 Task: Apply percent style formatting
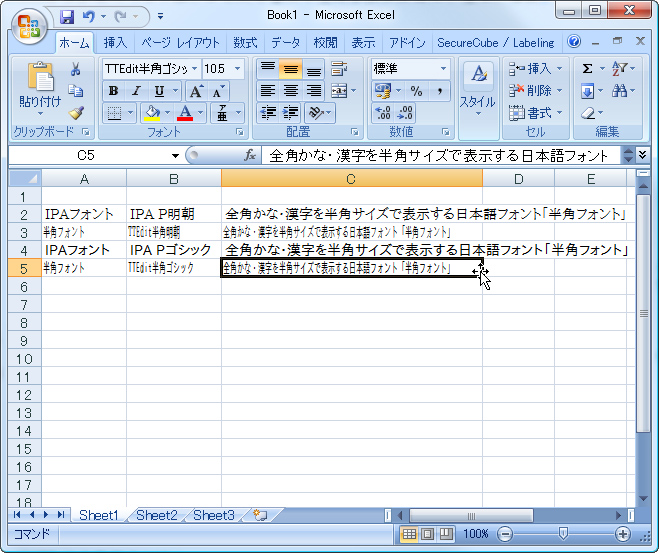[x=416, y=91]
